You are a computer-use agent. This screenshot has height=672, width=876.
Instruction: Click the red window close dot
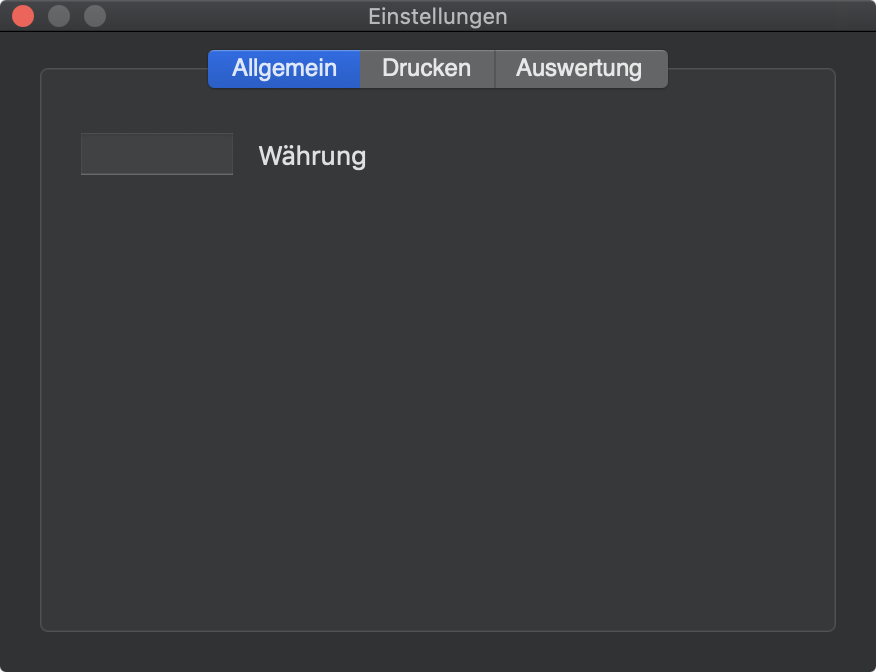(x=23, y=16)
